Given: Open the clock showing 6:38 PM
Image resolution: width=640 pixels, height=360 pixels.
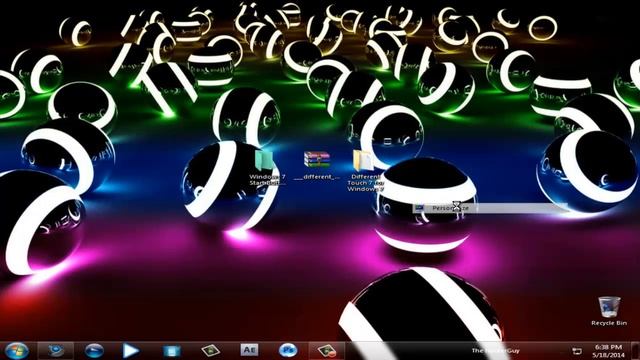Looking at the screenshot, I should (609, 351).
